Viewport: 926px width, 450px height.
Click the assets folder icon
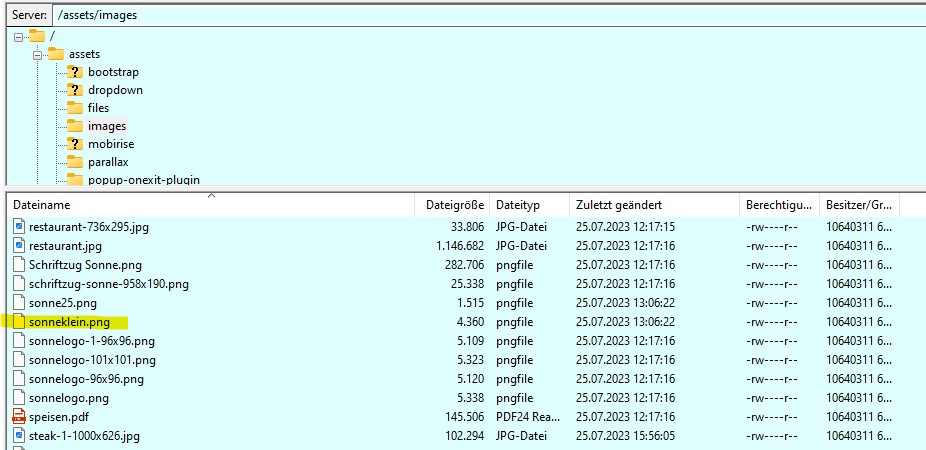(56, 54)
